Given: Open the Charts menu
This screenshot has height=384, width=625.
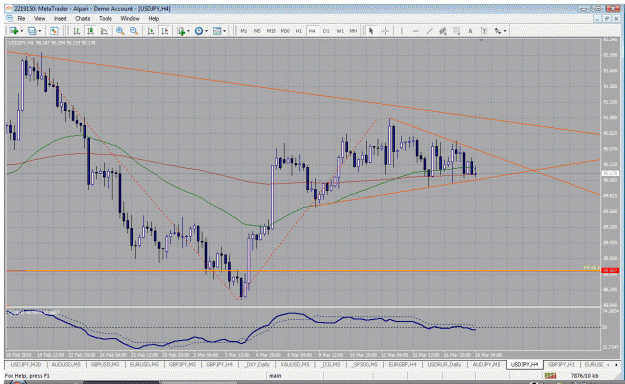Looking at the screenshot, I should point(83,18).
